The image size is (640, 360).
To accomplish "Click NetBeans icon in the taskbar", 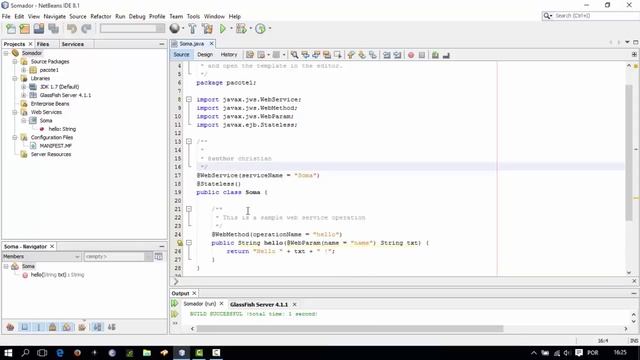I will tap(182, 353).
